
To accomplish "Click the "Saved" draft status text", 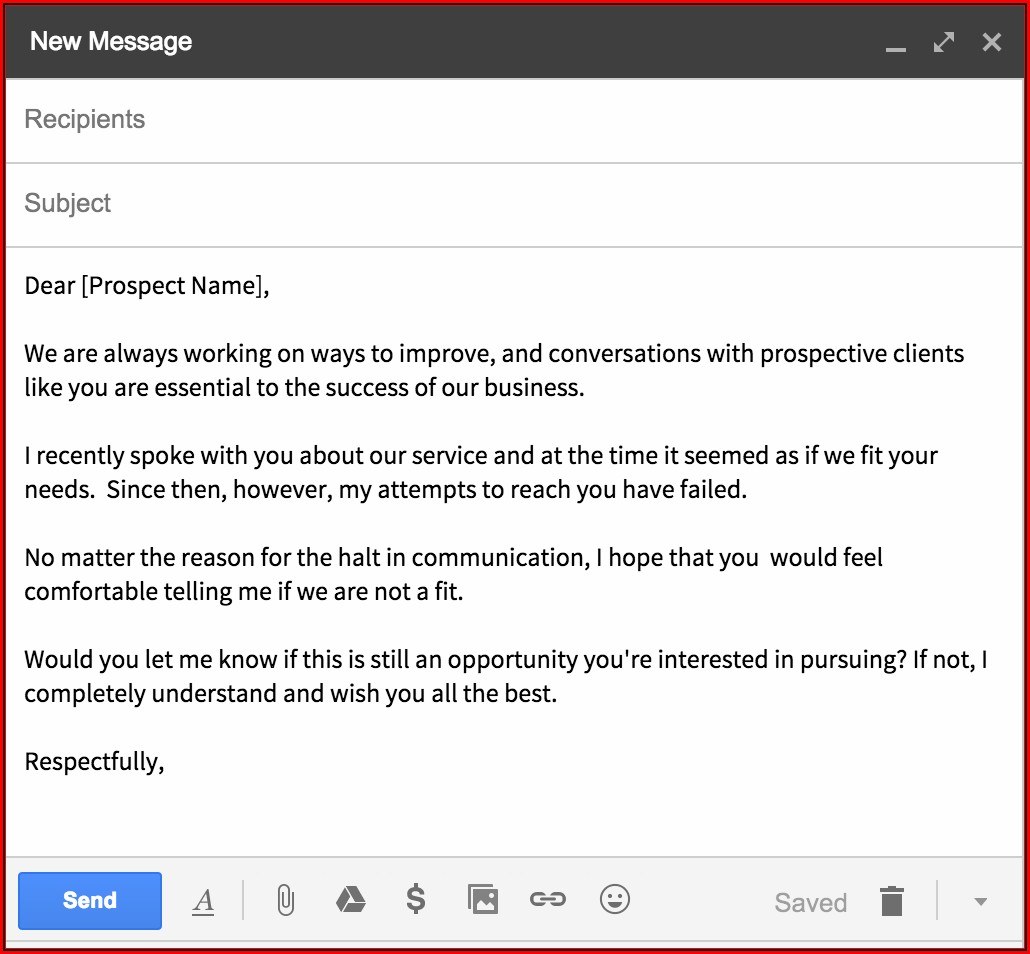I will click(x=810, y=903).
